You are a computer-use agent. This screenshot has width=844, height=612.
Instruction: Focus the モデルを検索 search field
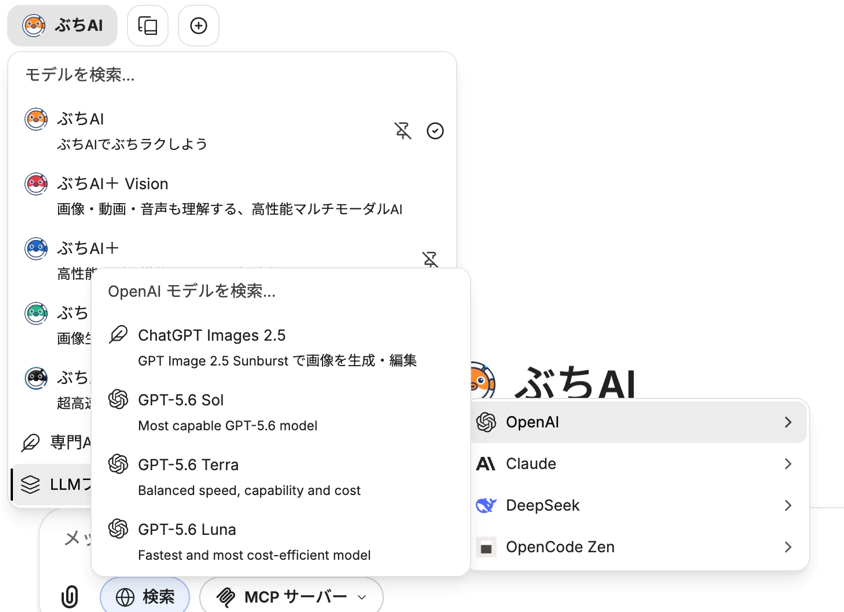click(x=231, y=74)
